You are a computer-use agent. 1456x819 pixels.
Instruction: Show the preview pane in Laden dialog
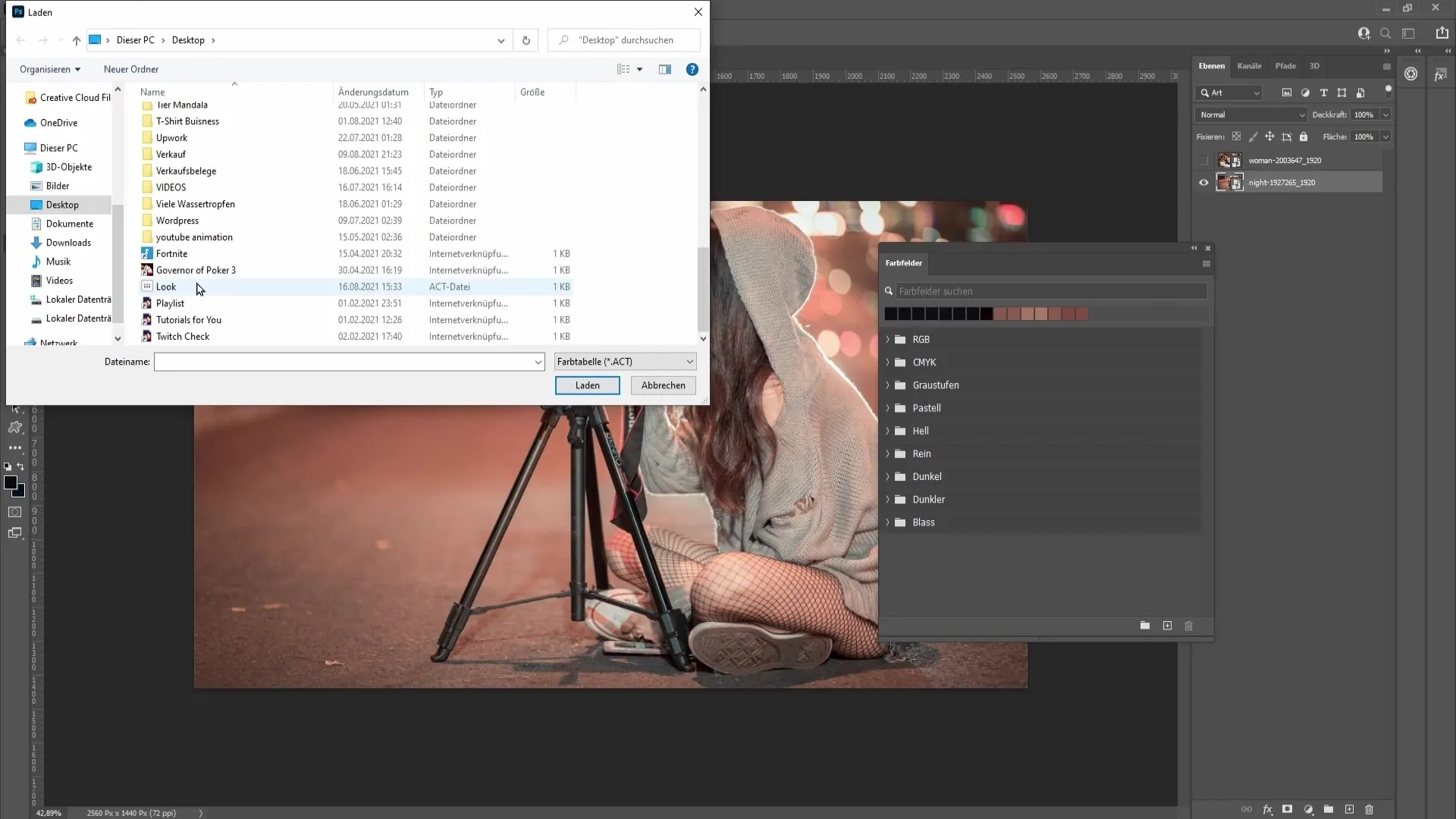tap(665, 69)
